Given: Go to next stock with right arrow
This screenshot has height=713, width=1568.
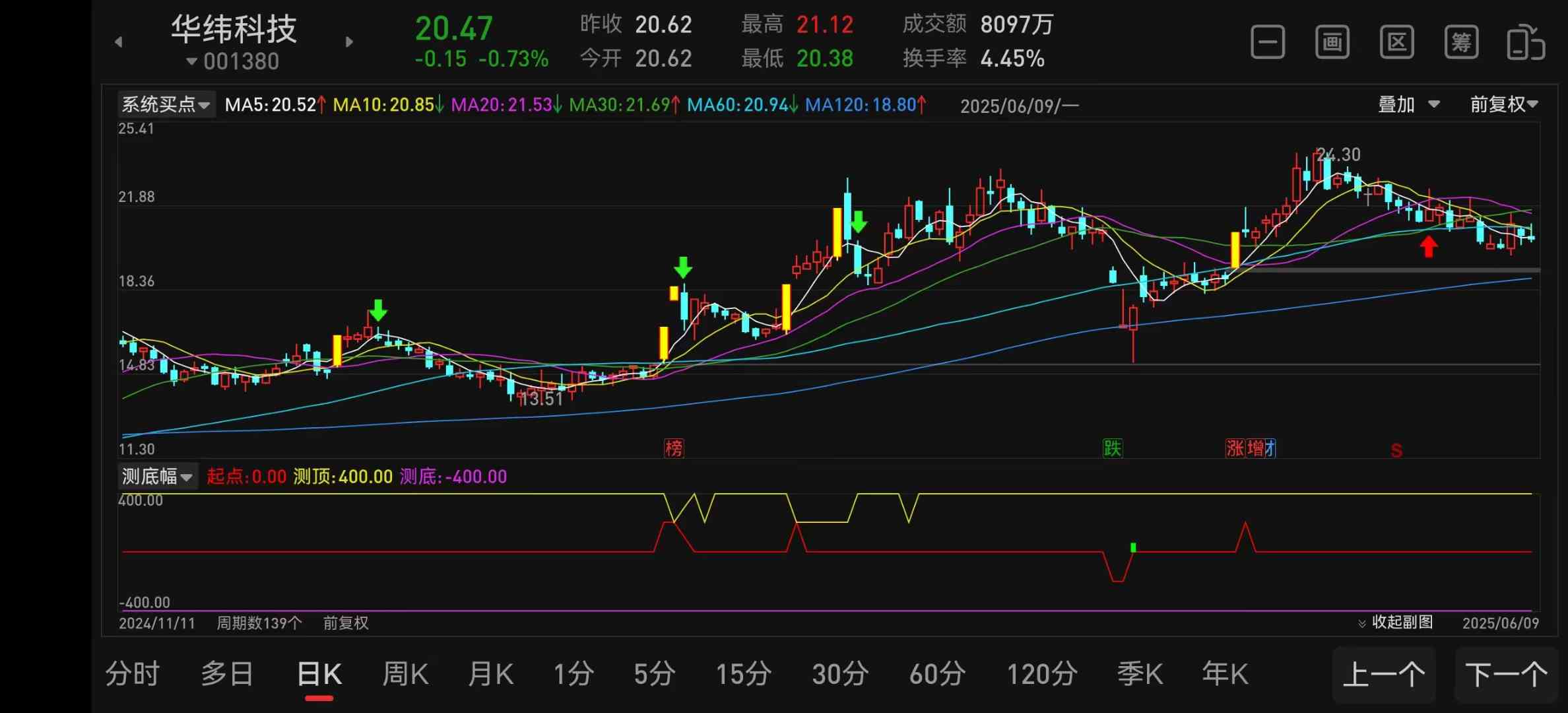Looking at the screenshot, I should (349, 42).
